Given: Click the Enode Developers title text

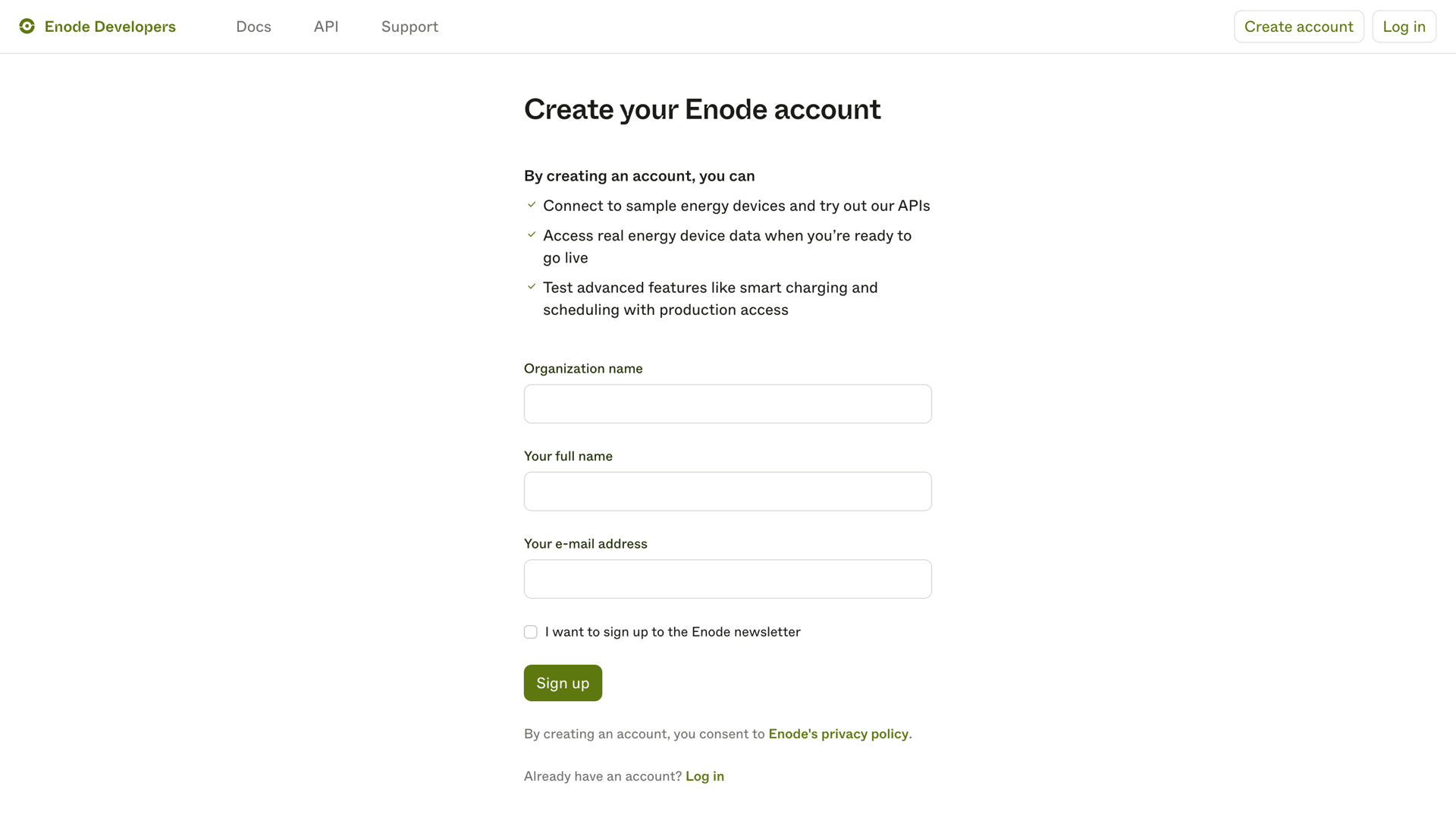Looking at the screenshot, I should point(110,26).
